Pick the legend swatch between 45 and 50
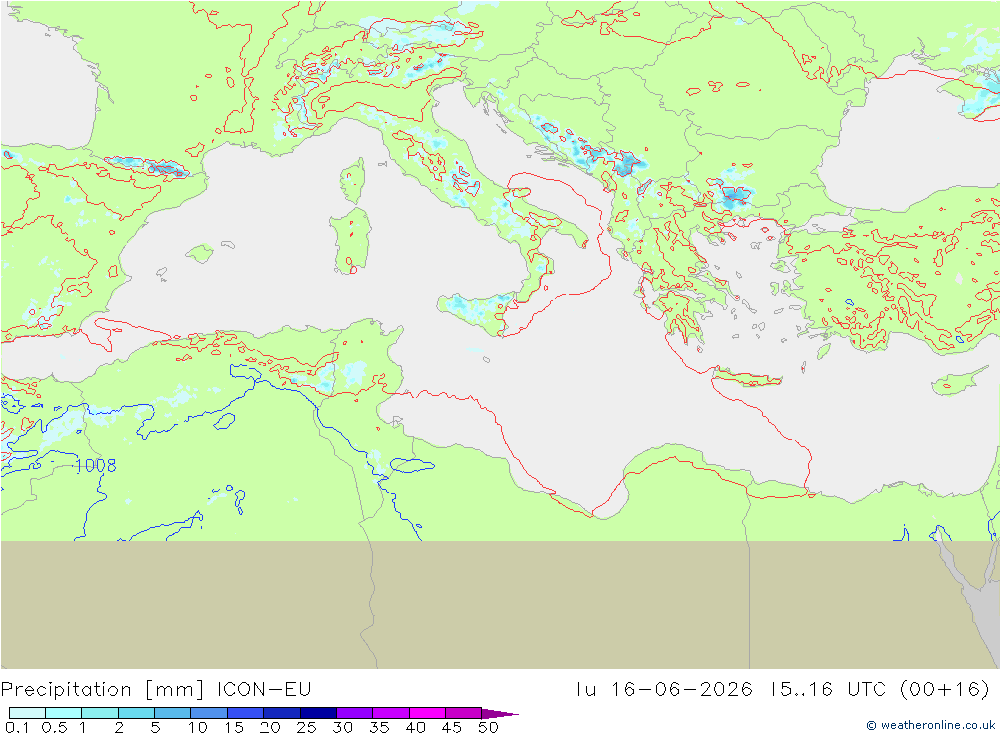Screen dimensions: 1000x733 (464, 713)
